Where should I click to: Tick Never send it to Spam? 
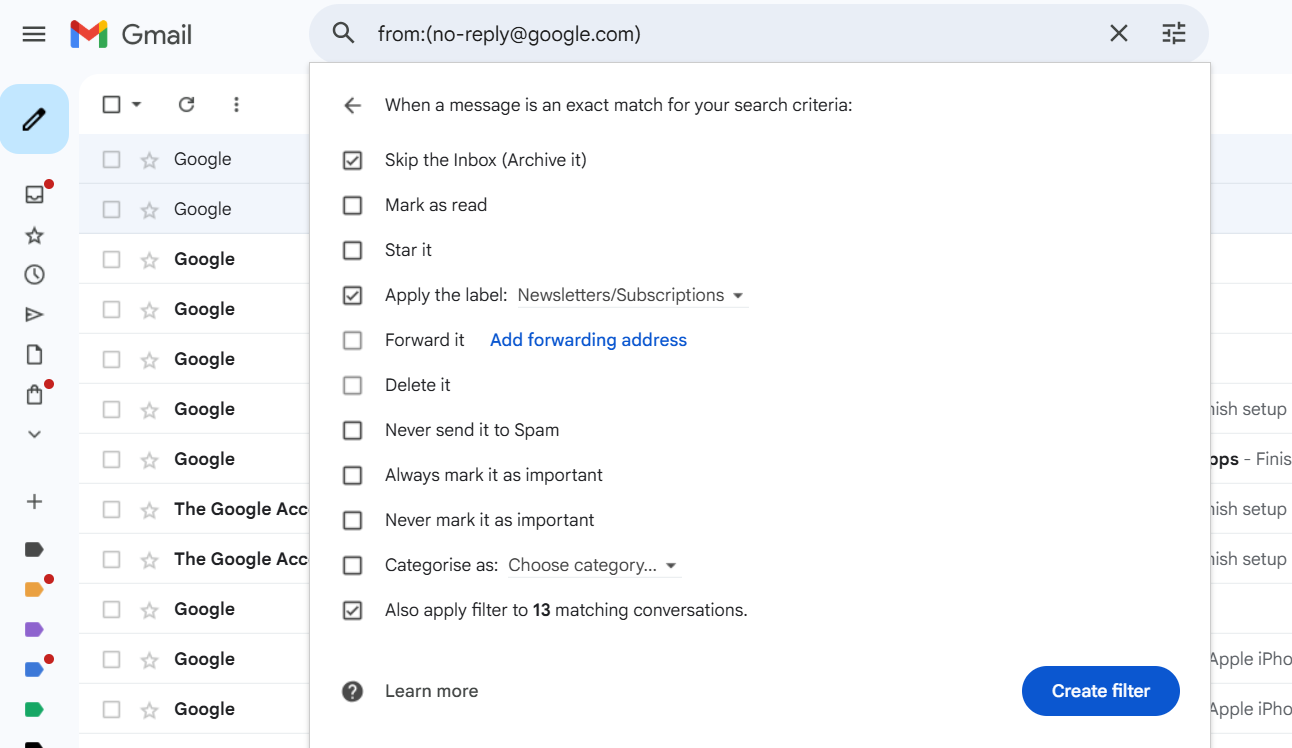tap(352, 430)
